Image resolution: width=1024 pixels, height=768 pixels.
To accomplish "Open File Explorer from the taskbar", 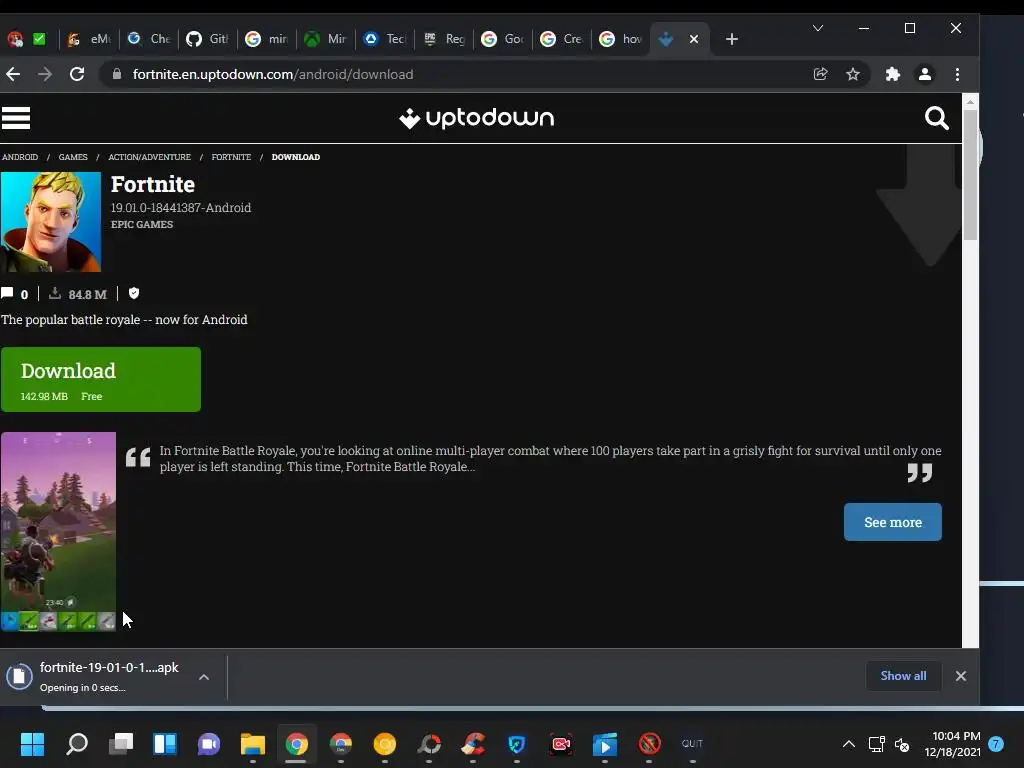I will 253,744.
